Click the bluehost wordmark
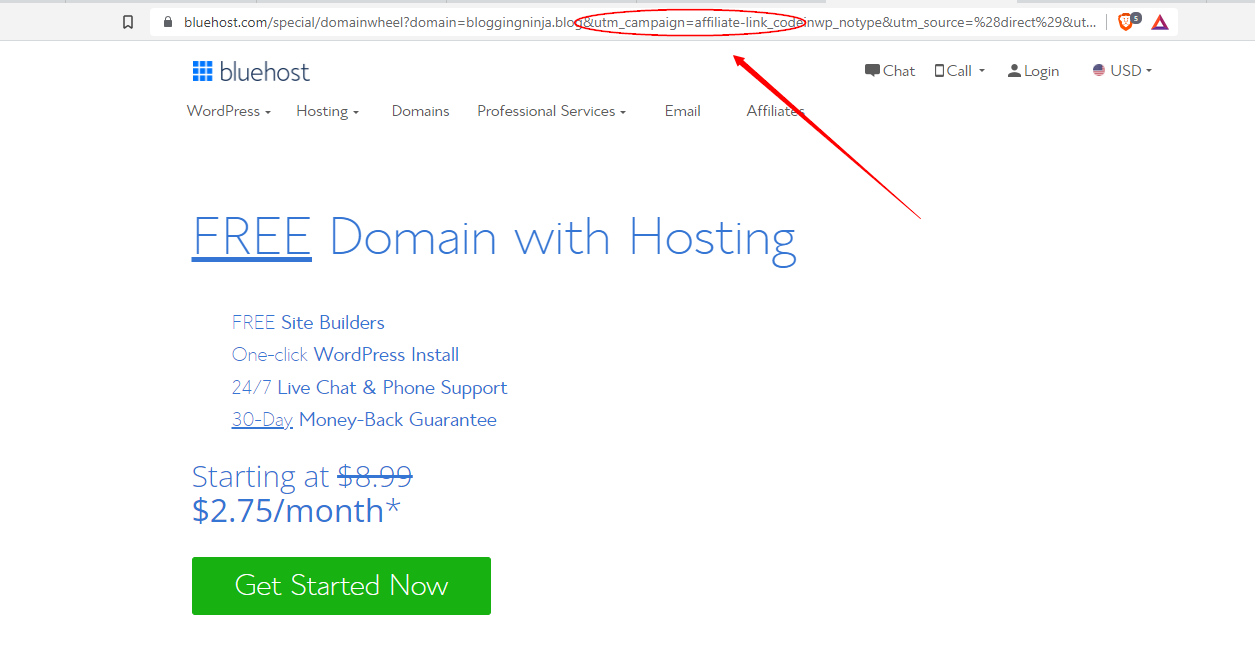1255x661 pixels. click(x=265, y=72)
